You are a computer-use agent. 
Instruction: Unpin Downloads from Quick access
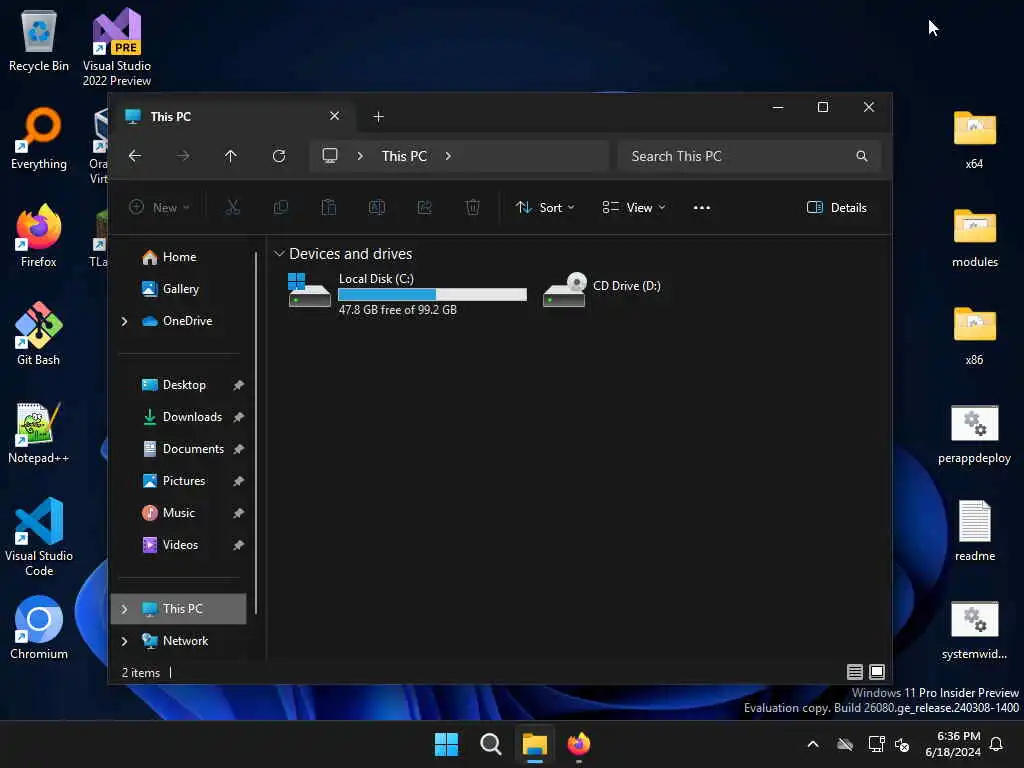tap(238, 417)
